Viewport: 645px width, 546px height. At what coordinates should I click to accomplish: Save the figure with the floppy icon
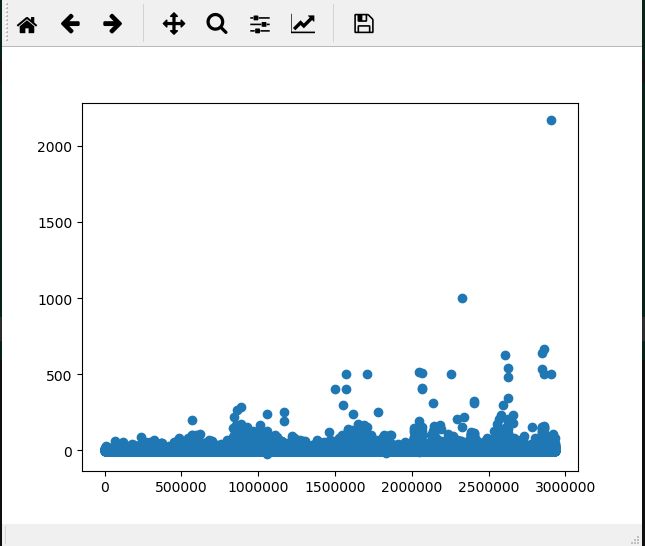tap(364, 24)
